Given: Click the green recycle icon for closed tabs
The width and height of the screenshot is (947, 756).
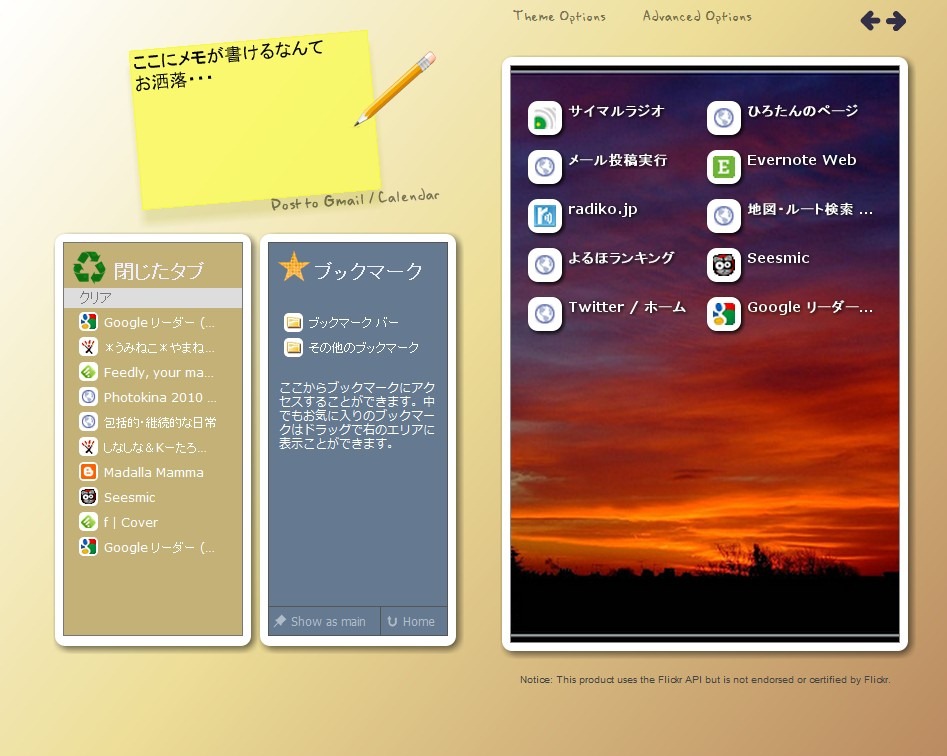Looking at the screenshot, I should click(x=89, y=268).
